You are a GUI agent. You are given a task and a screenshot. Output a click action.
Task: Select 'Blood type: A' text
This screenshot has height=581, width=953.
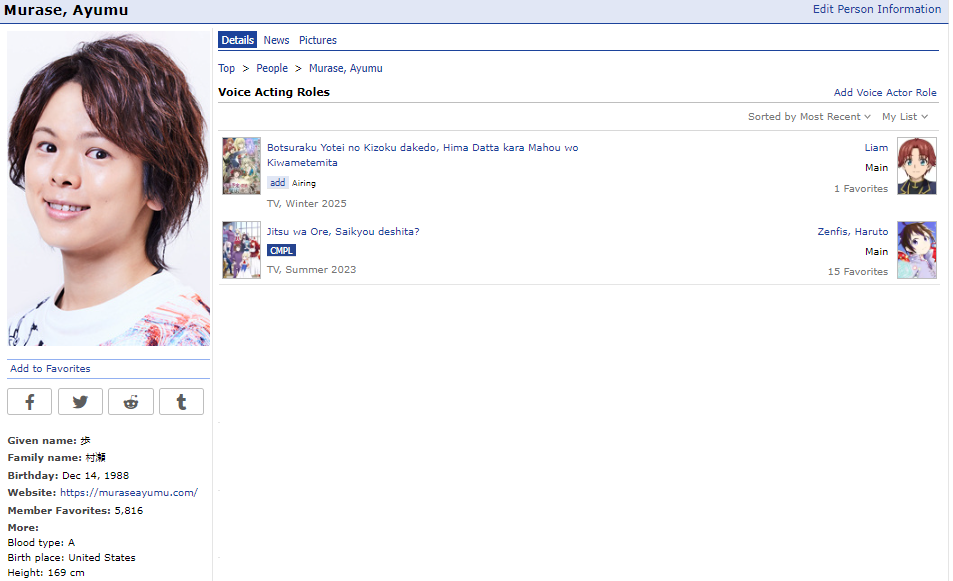(41, 542)
